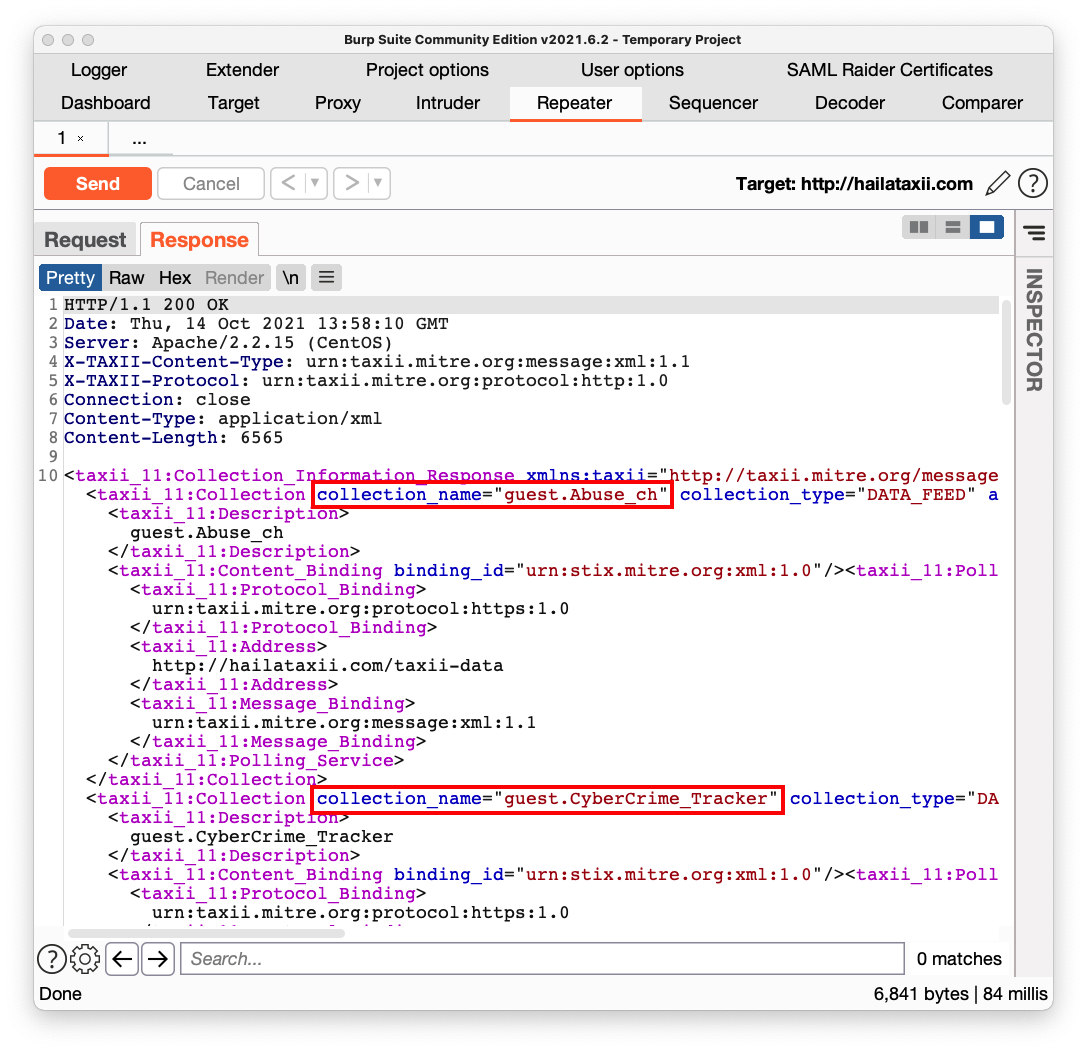
Task: Open SAML Raider Certificates tab
Action: coord(889,70)
